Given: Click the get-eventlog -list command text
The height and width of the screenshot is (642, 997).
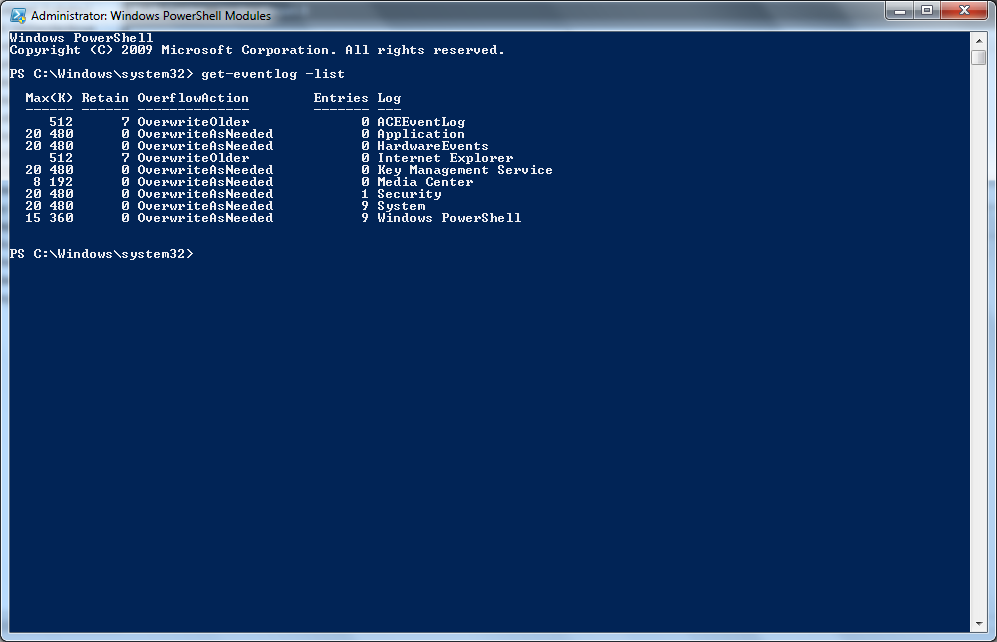Looking at the screenshot, I should [273, 74].
